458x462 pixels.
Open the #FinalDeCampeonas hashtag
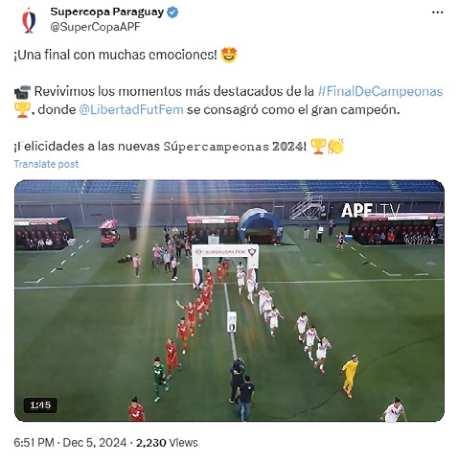[x=380, y=91]
